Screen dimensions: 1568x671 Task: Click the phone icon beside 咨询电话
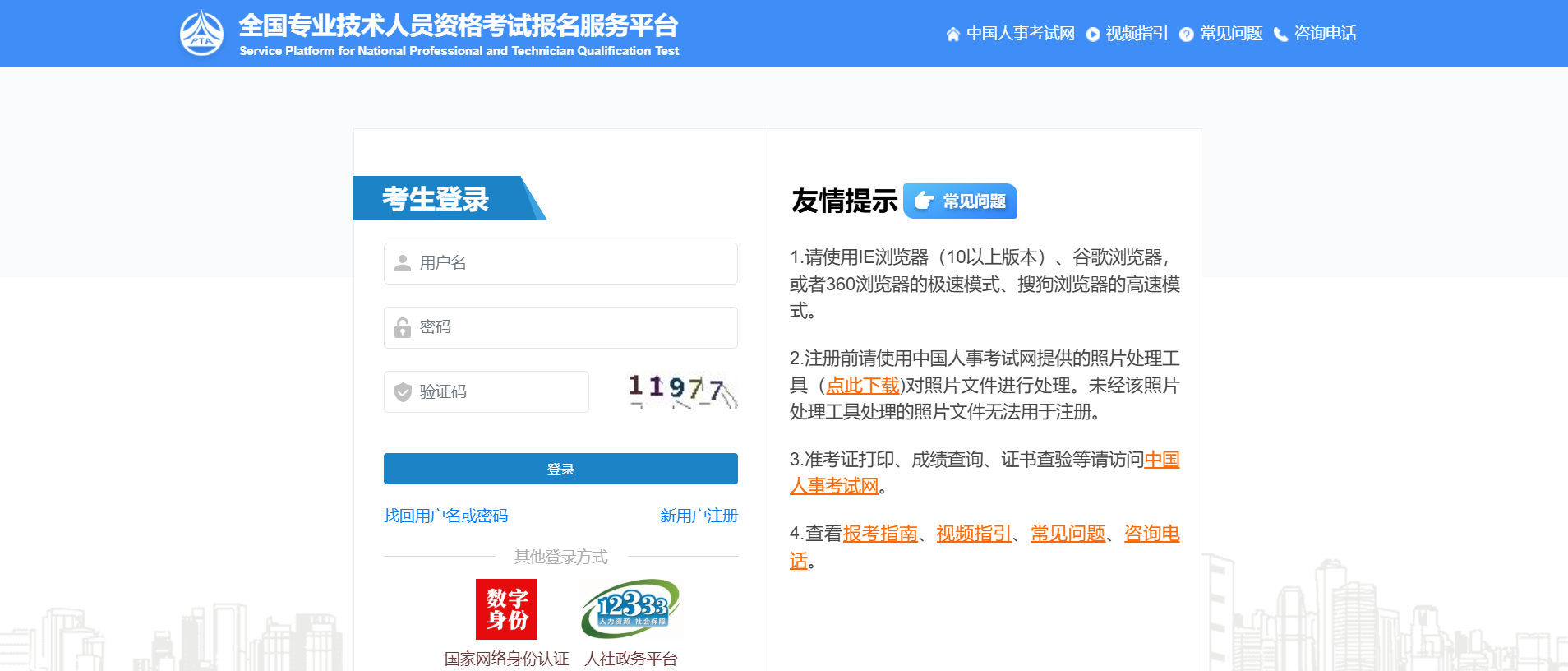coord(1280,35)
